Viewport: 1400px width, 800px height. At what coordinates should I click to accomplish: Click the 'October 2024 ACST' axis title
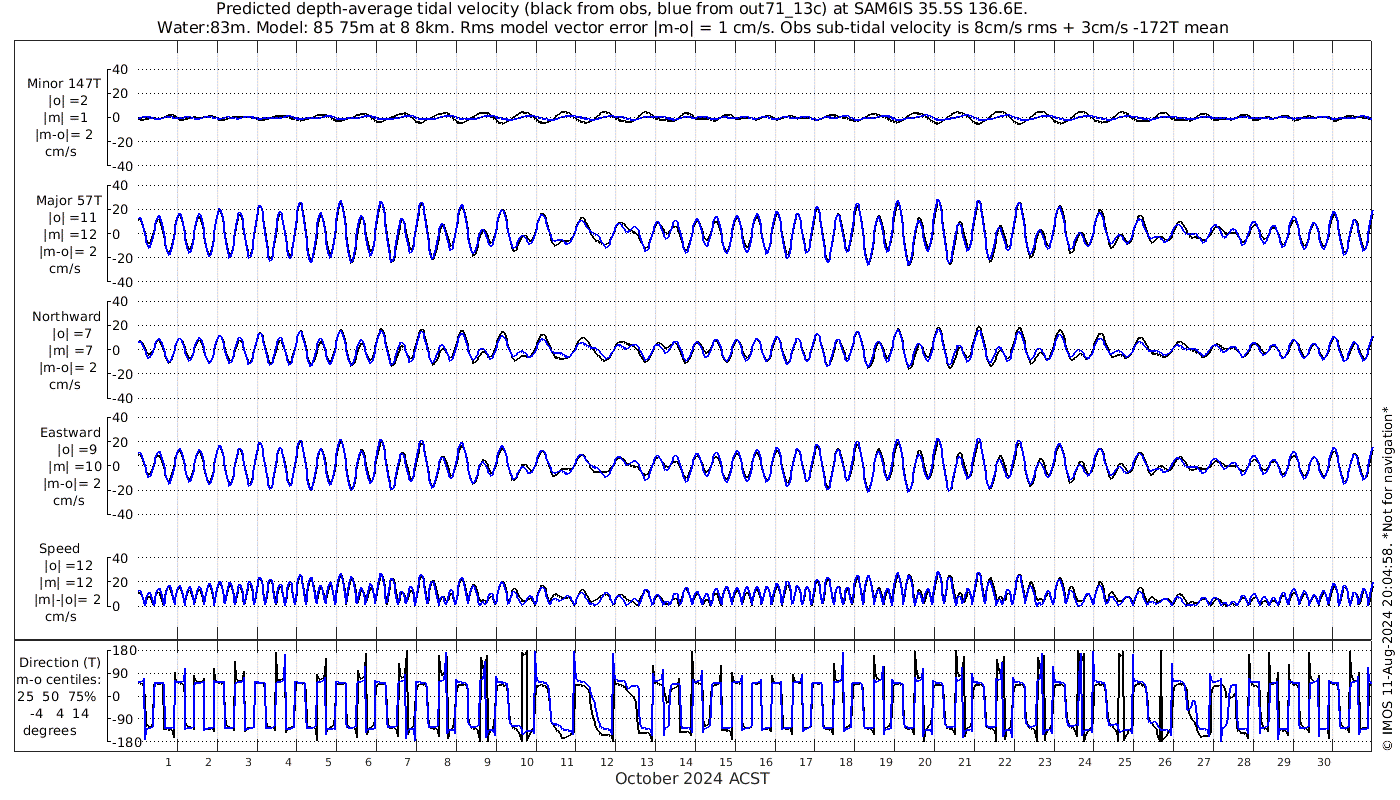692,779
